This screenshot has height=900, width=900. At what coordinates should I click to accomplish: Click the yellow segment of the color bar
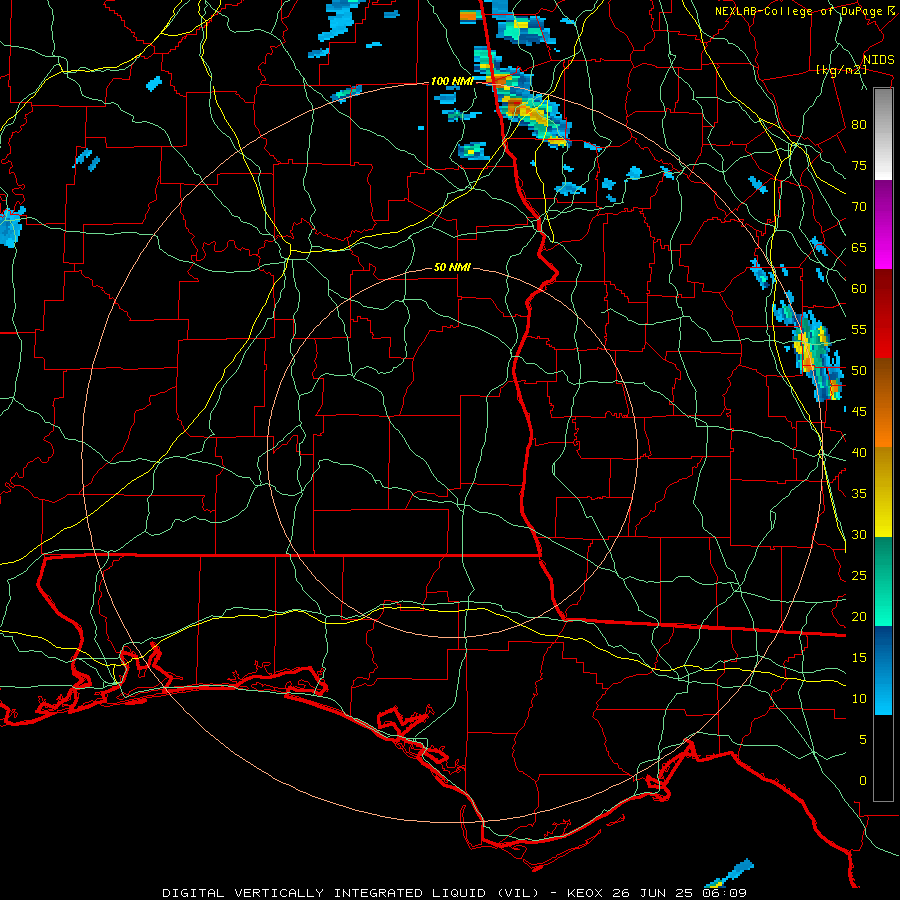point(883,492)
